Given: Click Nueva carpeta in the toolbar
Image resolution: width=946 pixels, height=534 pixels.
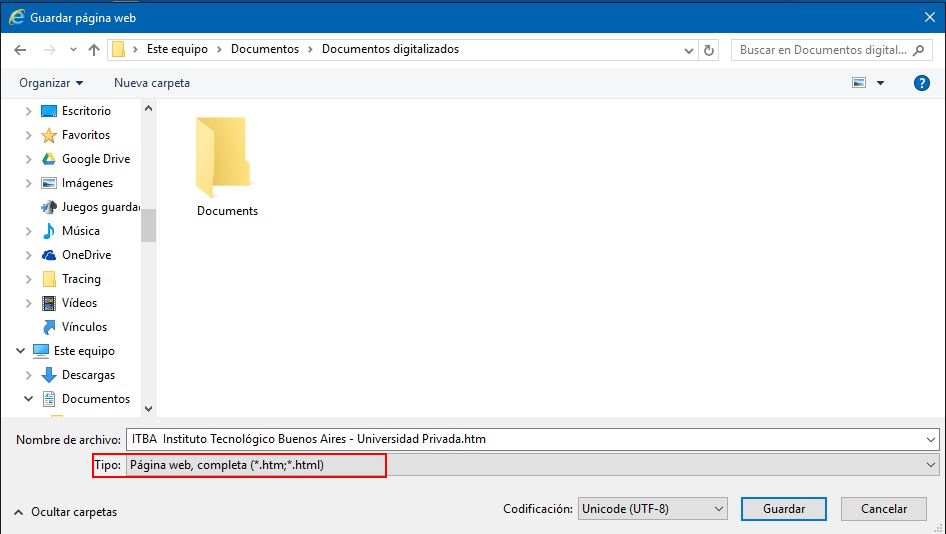Looking at the screenshot, I should point(151,83).
